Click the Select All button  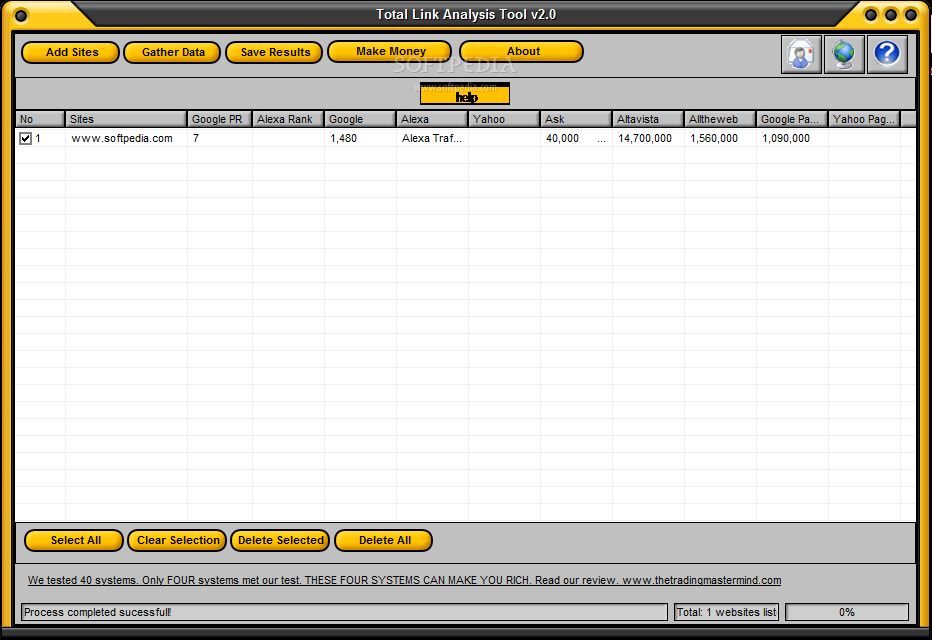[74, 541]
